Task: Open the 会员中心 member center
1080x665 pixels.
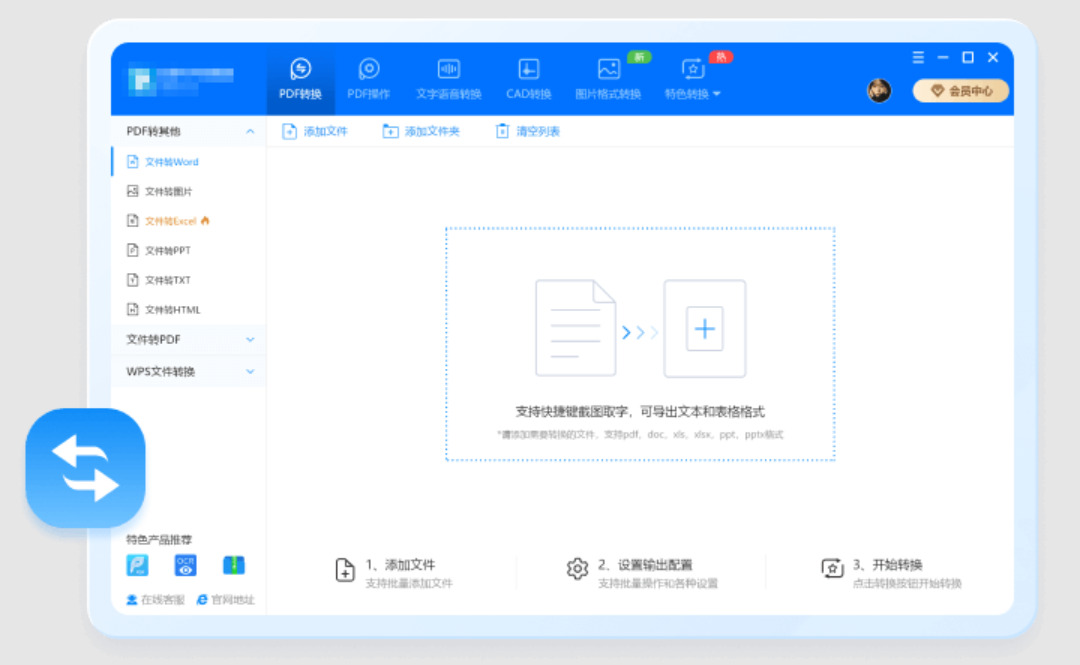Action: [961, 90]
